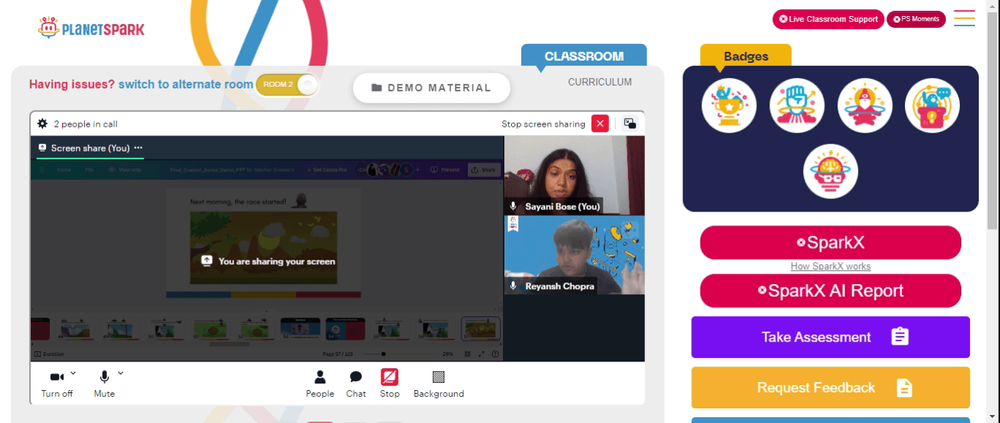The width and height of the screenshot is (1000, 423).
Task: Select the brain with glasses badge
Action: click(x=830, y=171)
